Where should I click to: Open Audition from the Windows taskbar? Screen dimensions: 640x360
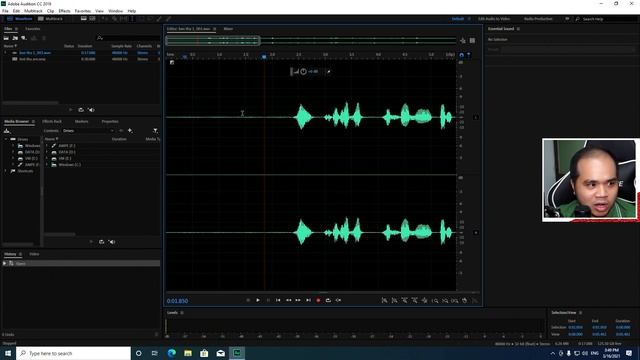tap(237, 353)
